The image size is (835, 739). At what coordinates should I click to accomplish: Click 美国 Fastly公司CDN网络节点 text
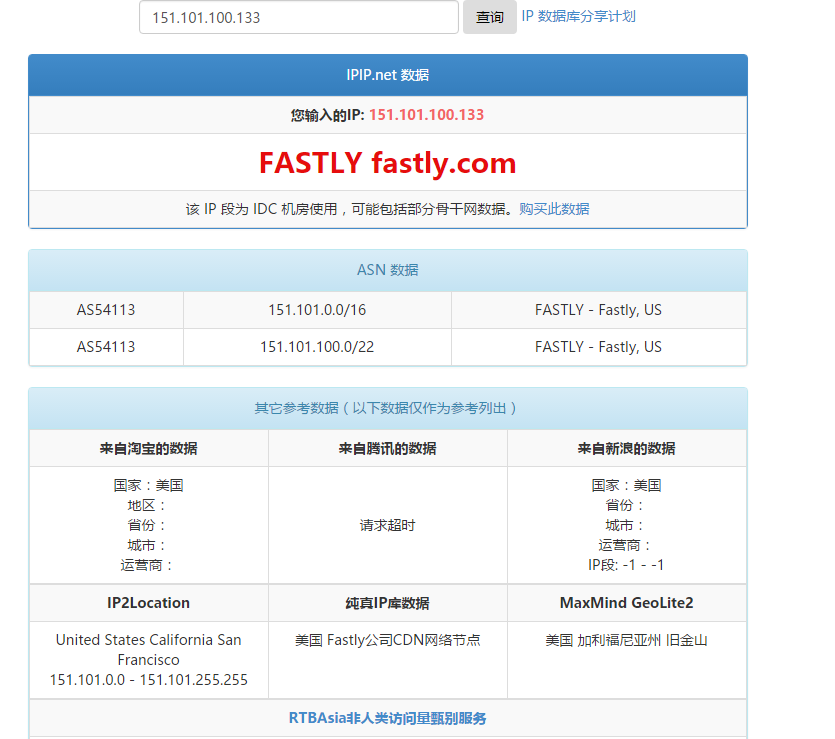(x=388, y=640)
